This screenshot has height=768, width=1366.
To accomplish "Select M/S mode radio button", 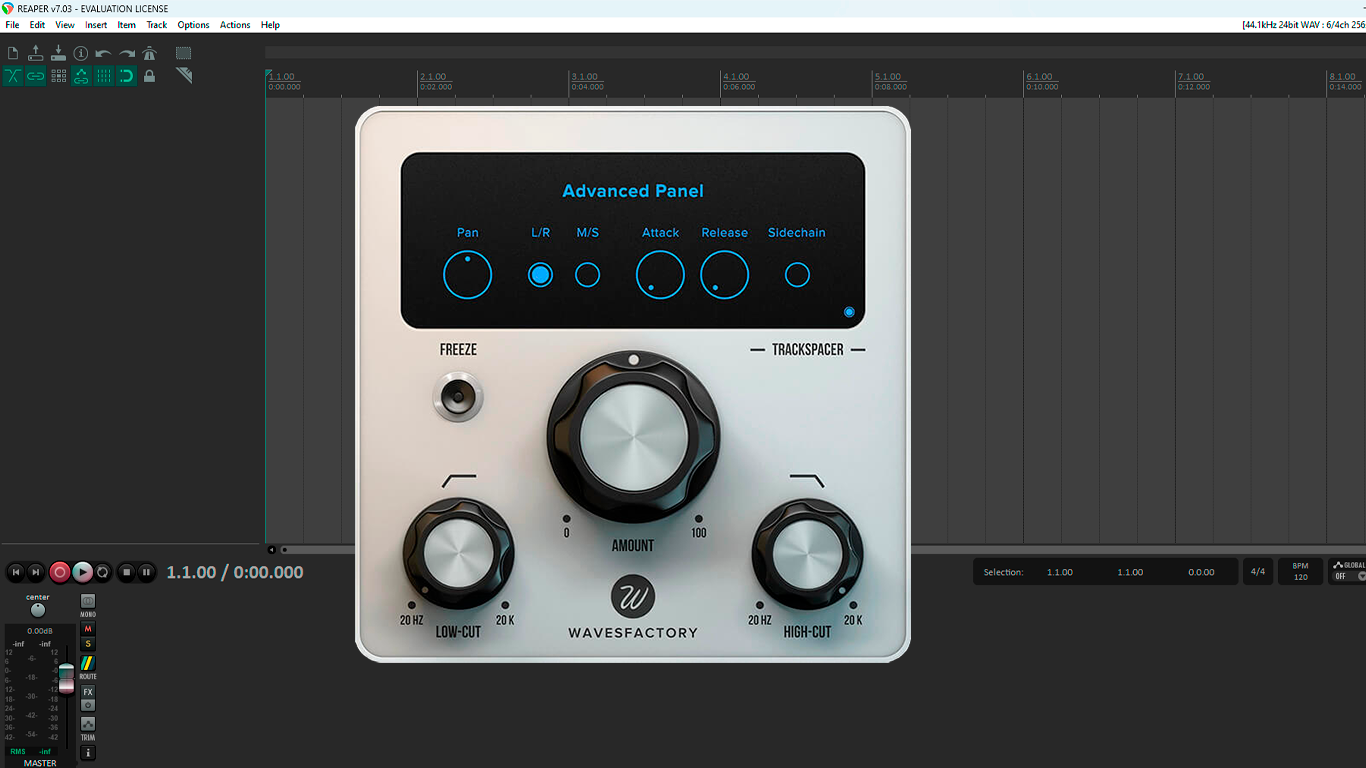I will pos(588,275).
